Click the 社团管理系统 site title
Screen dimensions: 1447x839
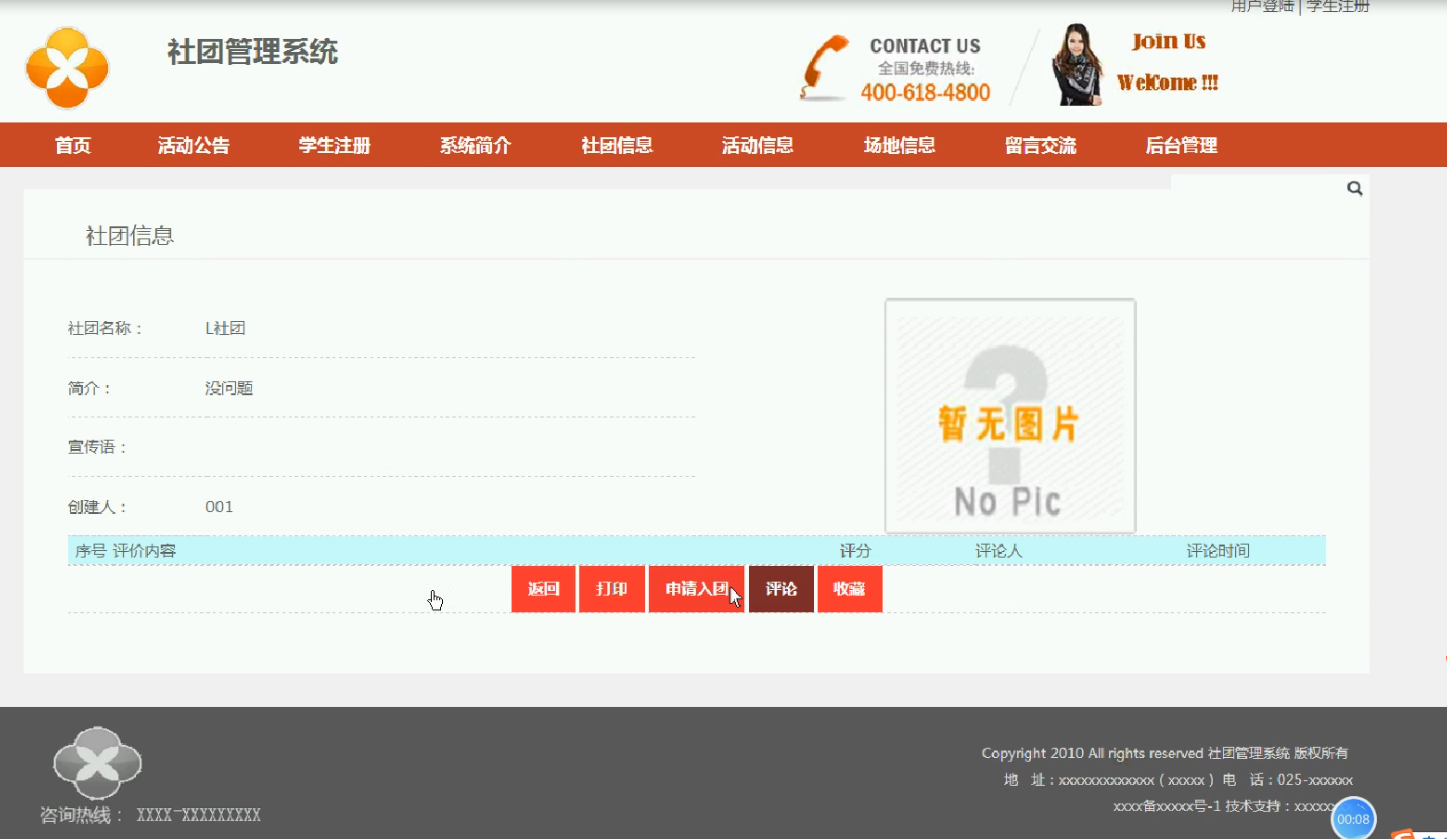pos(253,51)
